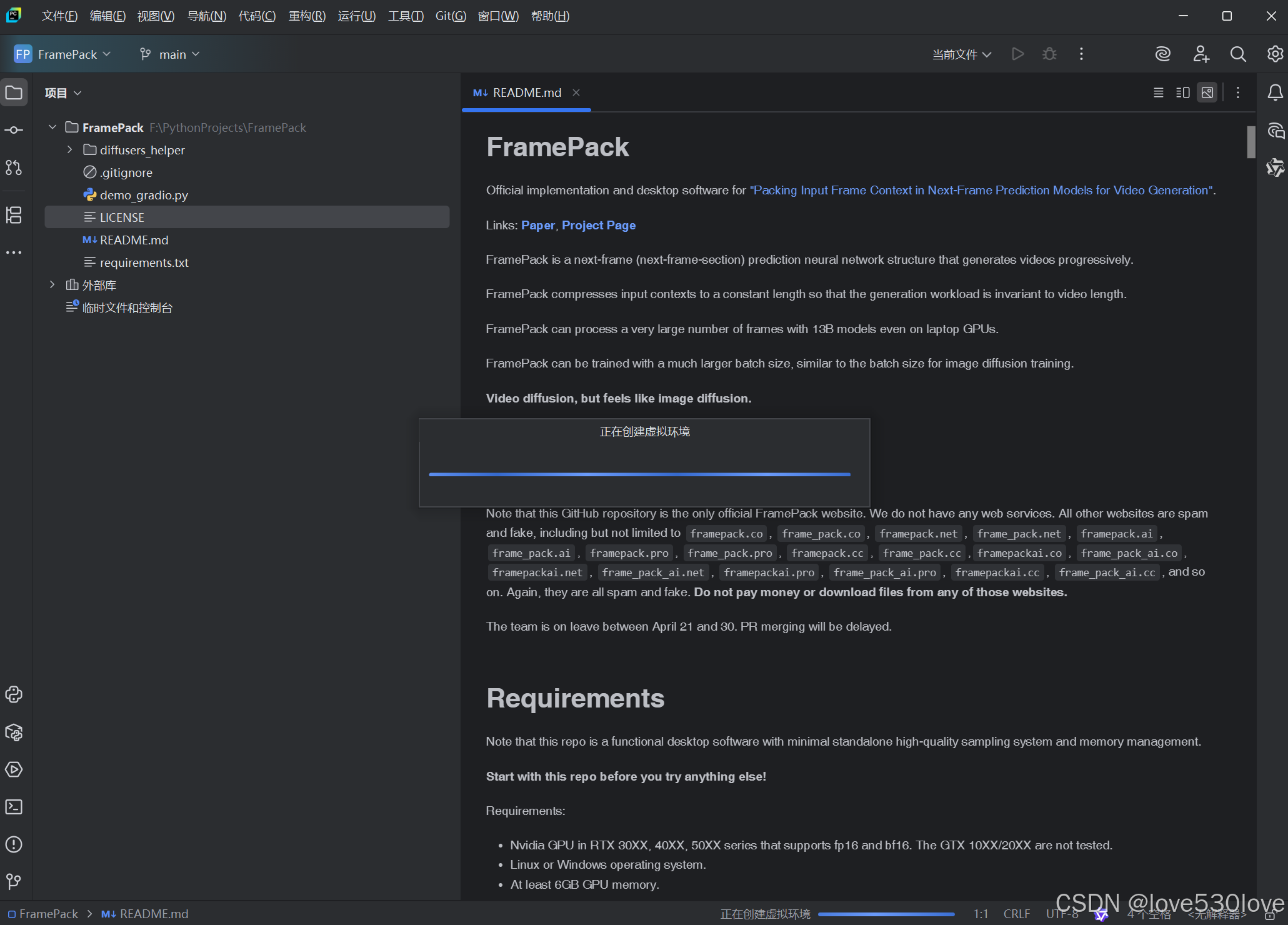Open the 重构(R) menu
Image resolution: width=1288 pixels, height=925 pixels.
pos(307,16)
